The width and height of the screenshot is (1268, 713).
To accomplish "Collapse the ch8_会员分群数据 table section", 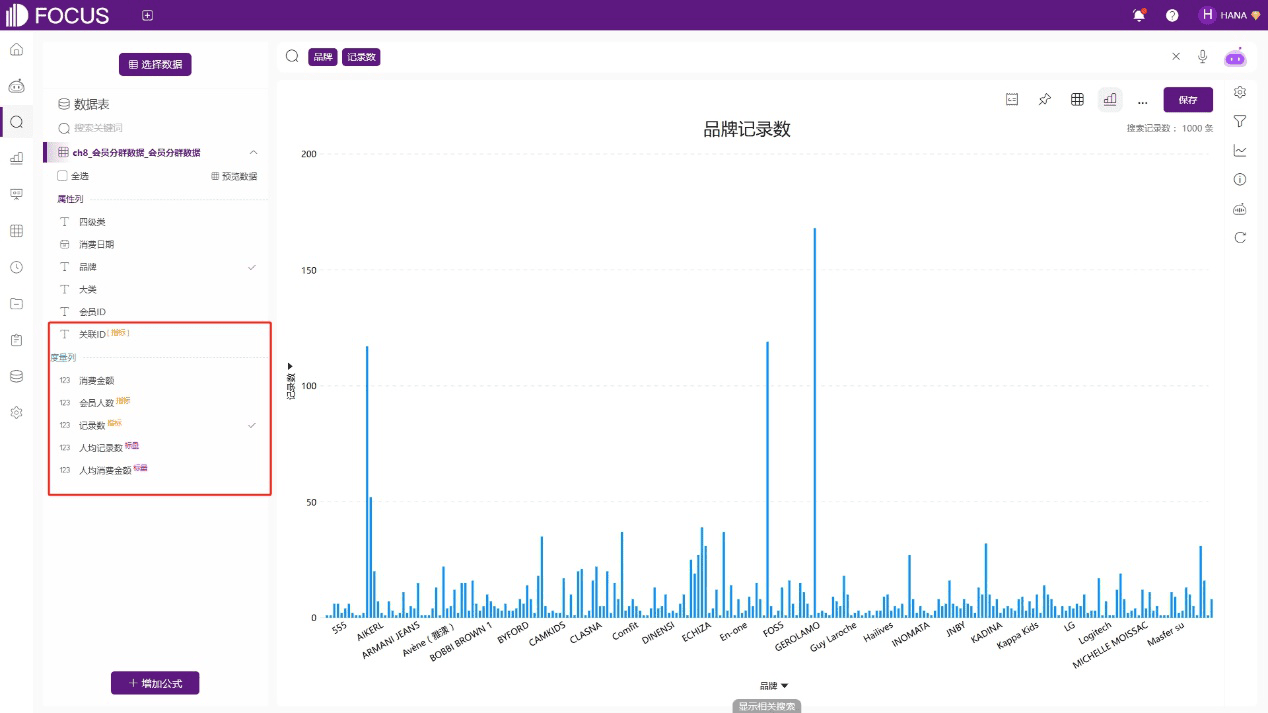I will tap(253, 153).
